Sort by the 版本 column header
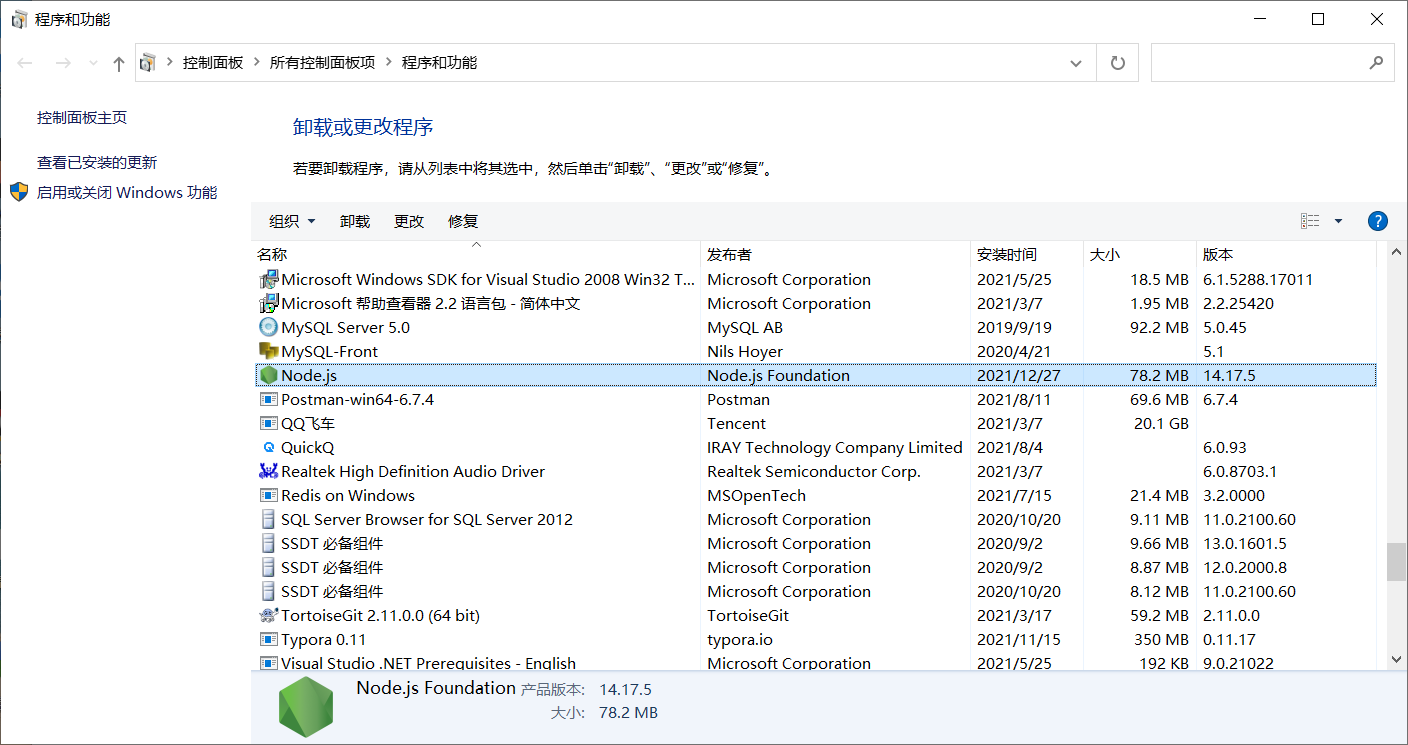This screenshot has width=1408, height=745. click(x=1287, y=254)
